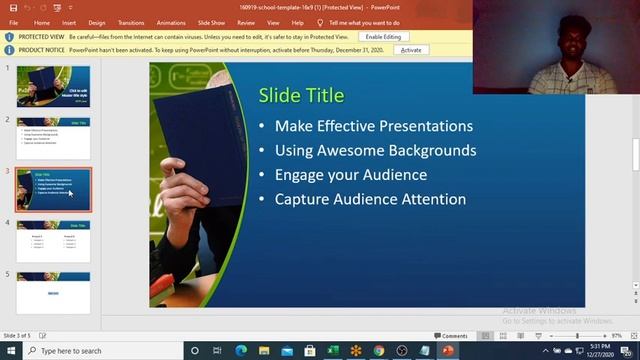Click the Product Notice info icon
The width and height of the screenshot is (640, 360).
(9, 50)
